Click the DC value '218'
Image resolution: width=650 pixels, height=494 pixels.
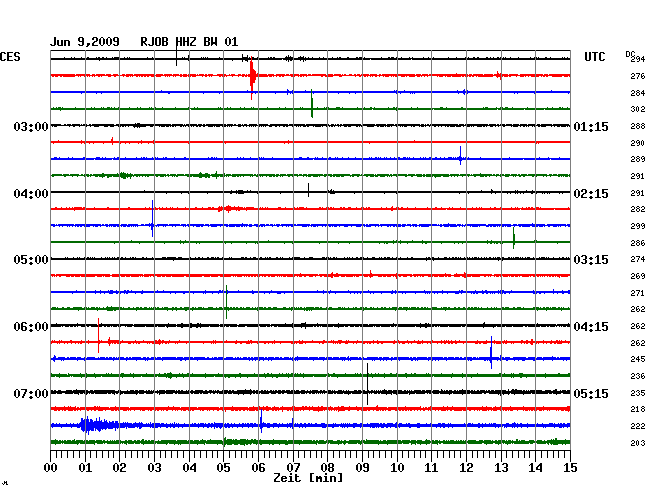[638, 409]
